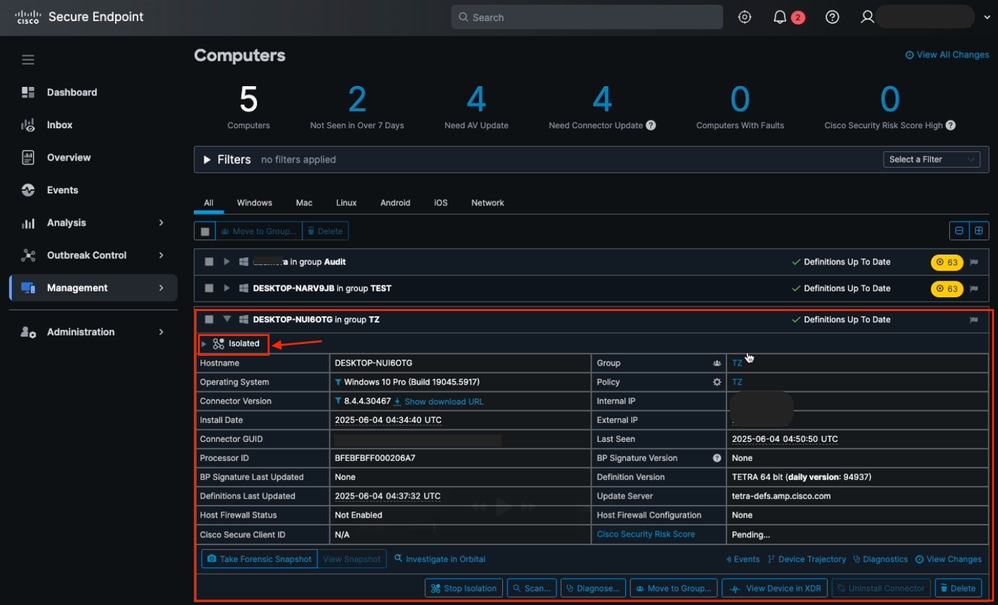Click the Show download URL link
The width and height of the screenshot is (998, 605).
click(444, 401)
